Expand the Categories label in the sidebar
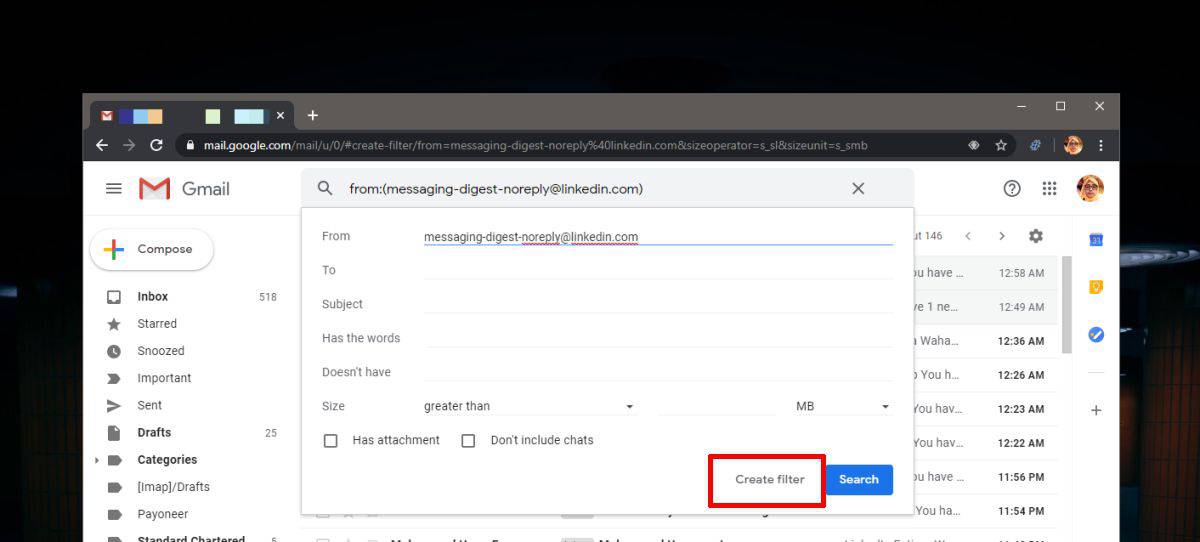Screen dimensions: 1200x542 point(97,460)
